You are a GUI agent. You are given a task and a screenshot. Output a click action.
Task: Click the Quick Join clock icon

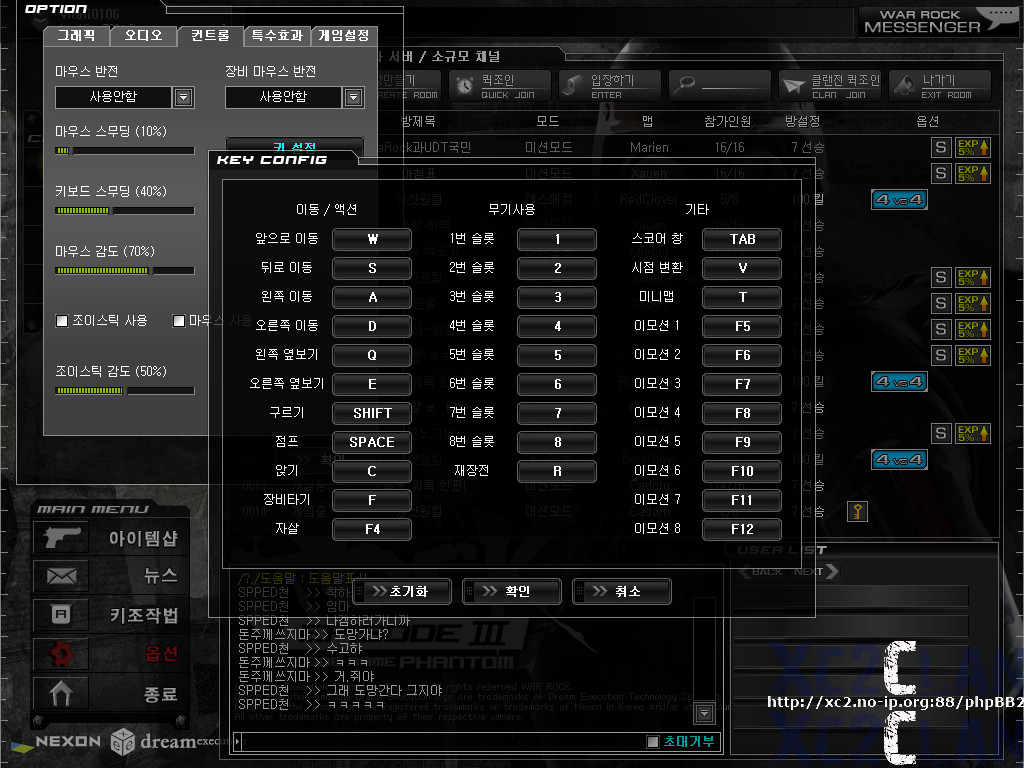(465, 87)
